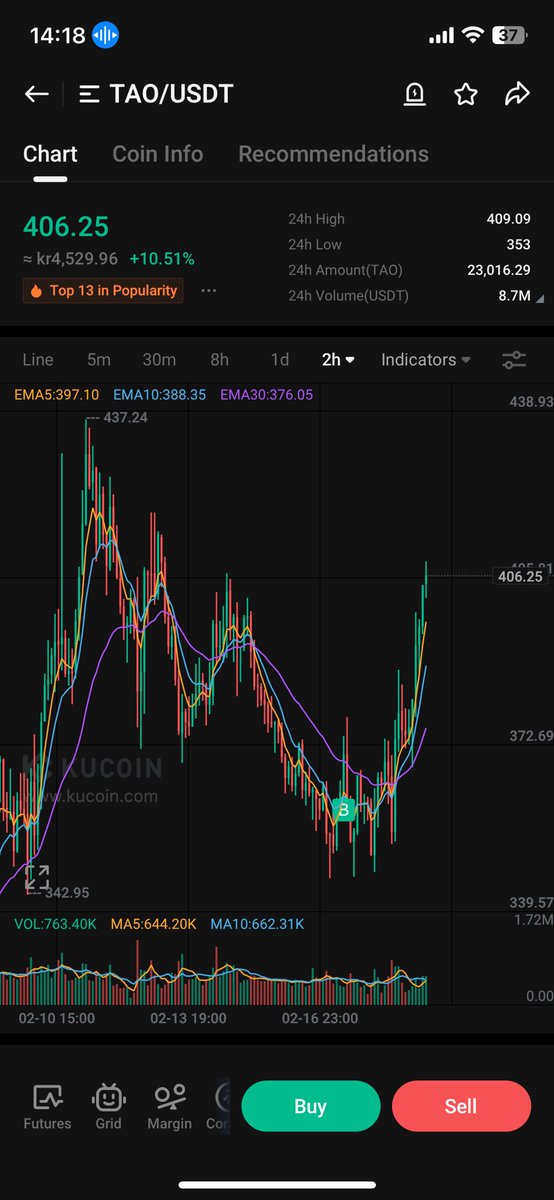Tap the 437.24 high price marker
The image size is (554, 1200).
point(125,418)
